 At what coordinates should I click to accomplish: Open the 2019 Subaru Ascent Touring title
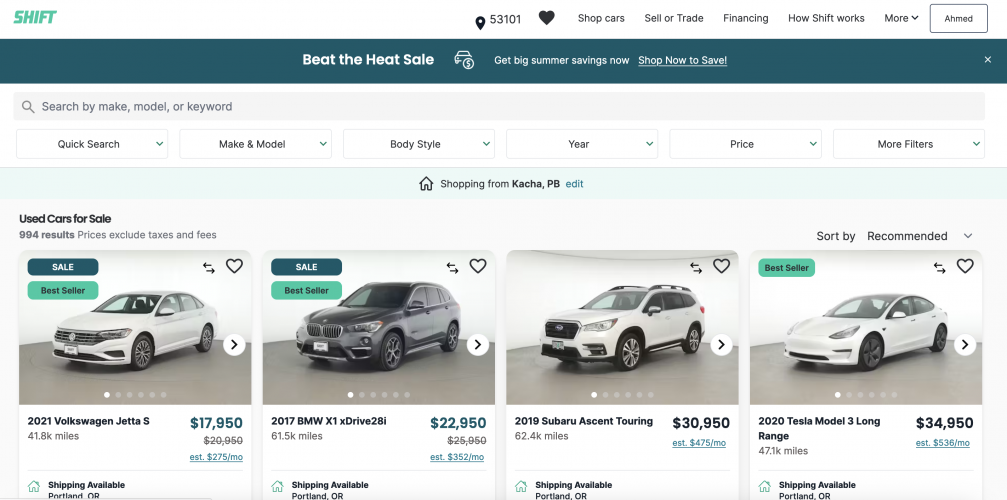(584, 421)
